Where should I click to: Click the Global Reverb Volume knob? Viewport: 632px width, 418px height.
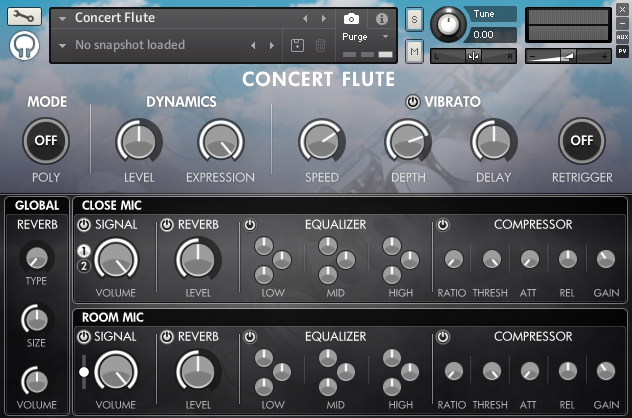coord(36,382)
